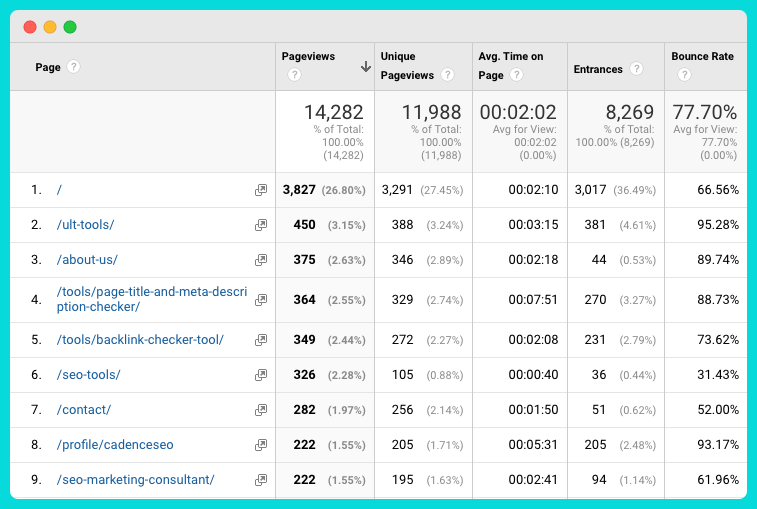Open /ult-tools/ page in new window icon
The width and height of the screenshot is (757, 509).
point(261,225)
